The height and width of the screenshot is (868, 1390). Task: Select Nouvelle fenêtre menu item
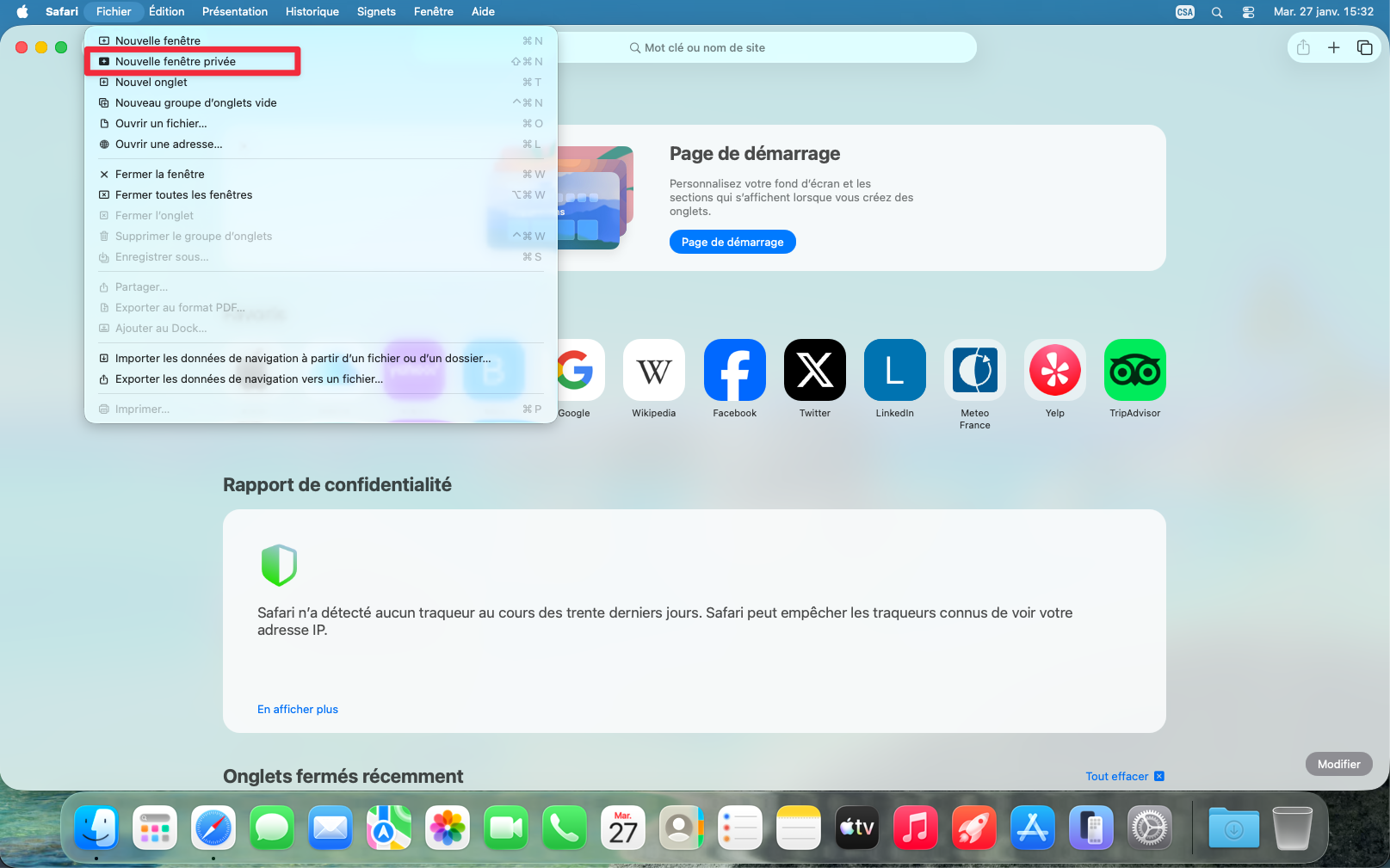pyautogui.click(x=321, y=40)
